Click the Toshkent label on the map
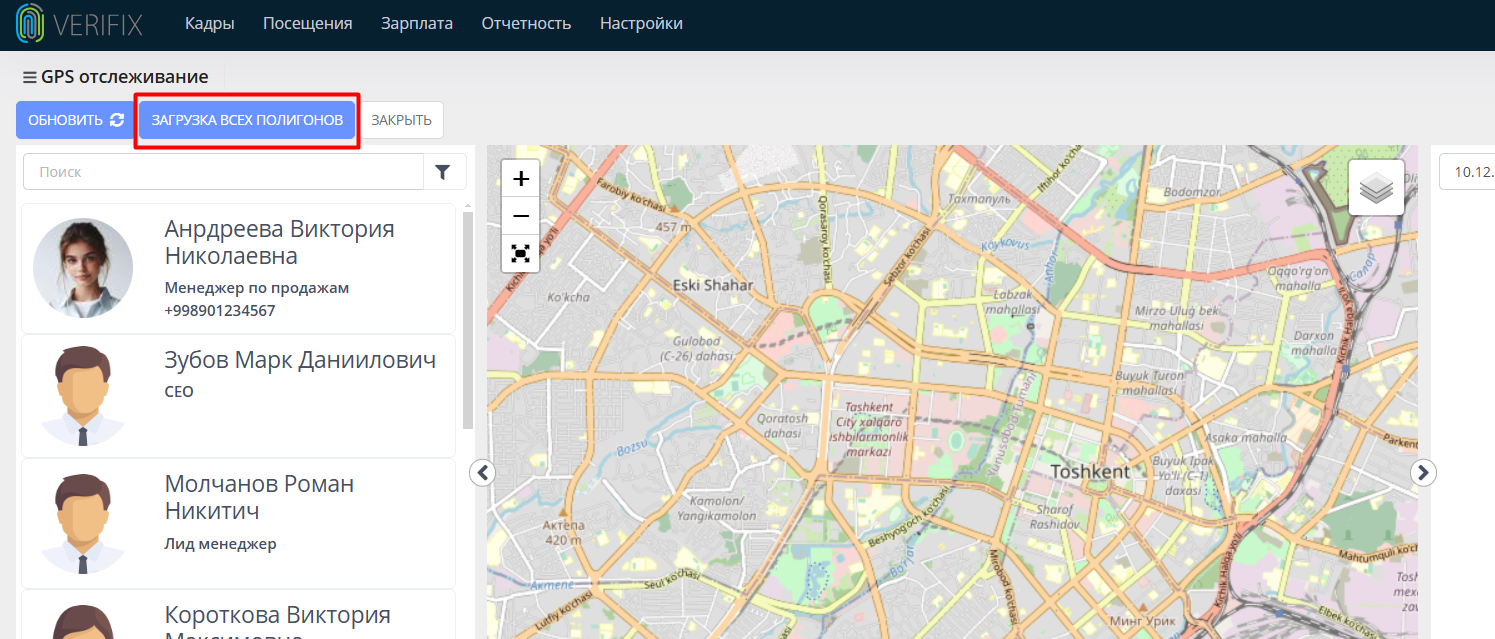 [x=1090, y=472]
